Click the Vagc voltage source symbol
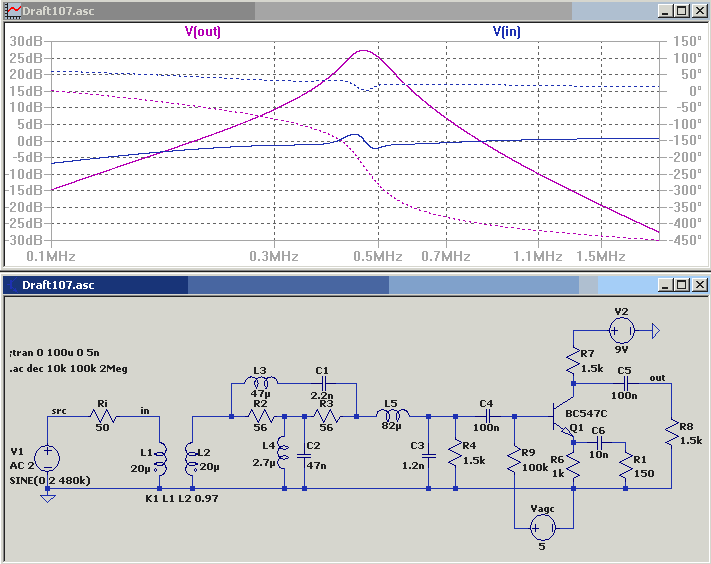711x564 pixels. pyautogui.click(x=543, y=528)
